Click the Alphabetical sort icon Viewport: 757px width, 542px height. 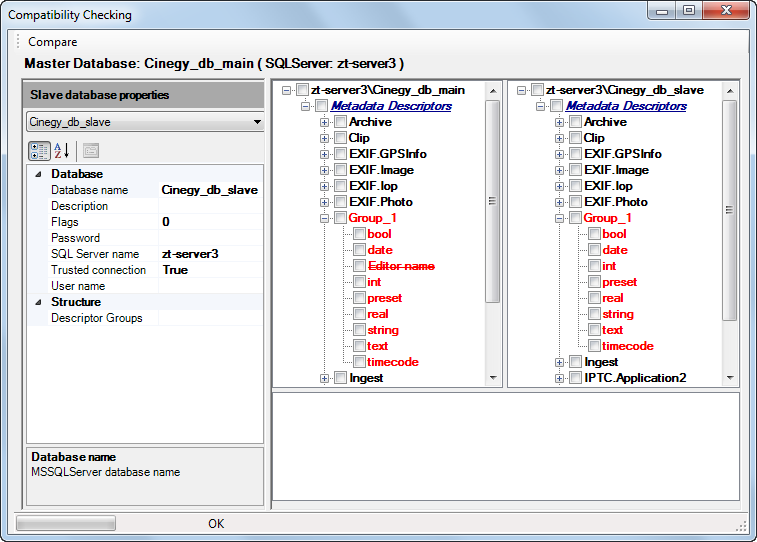point(62,151)
